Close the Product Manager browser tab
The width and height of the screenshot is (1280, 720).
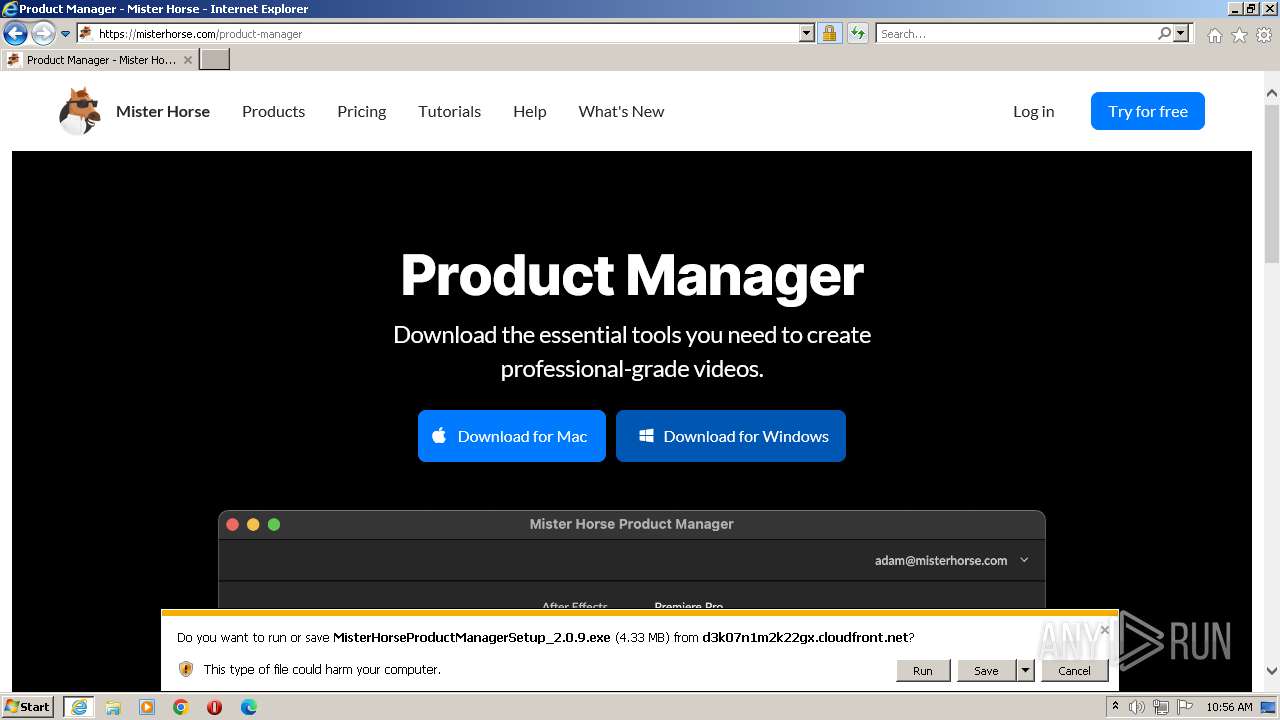tap(188, 60)
